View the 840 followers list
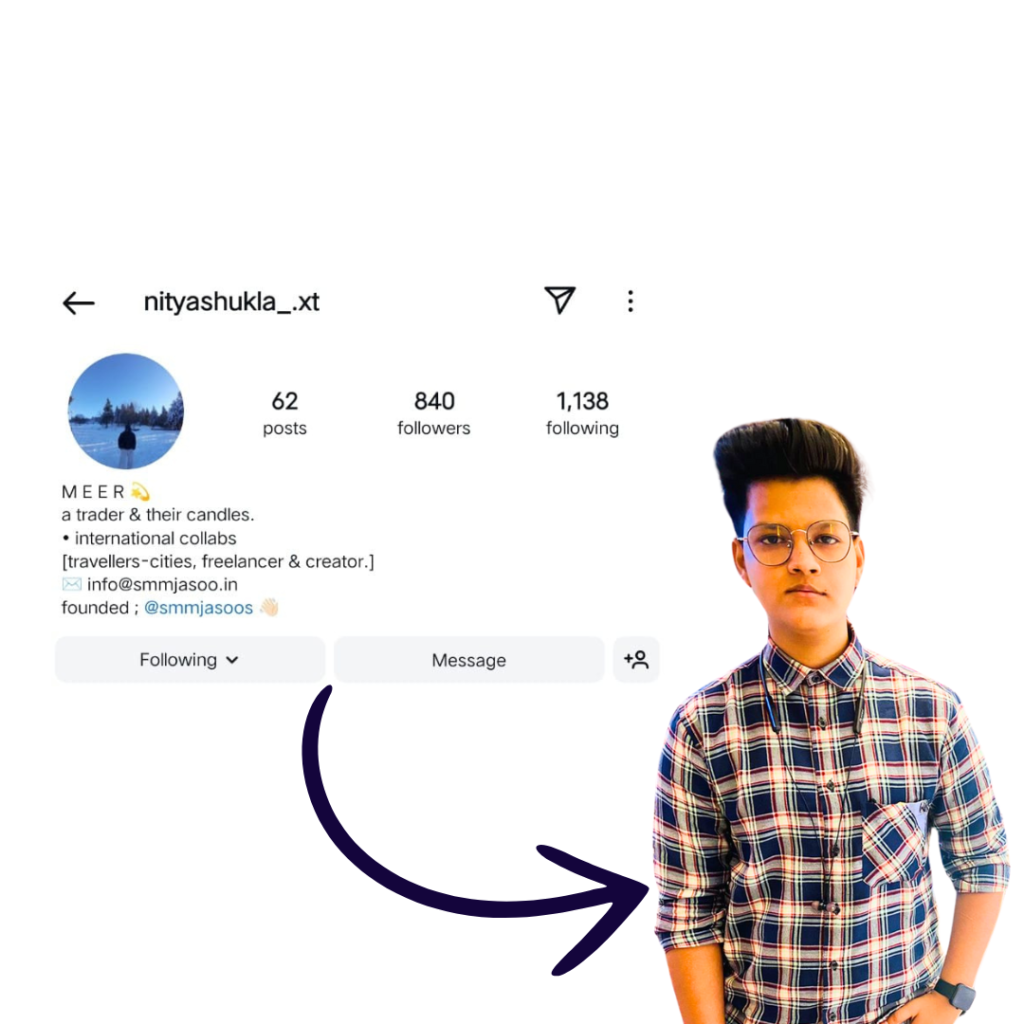The width and height of the screenshot is (1024, 1024). pos(434,413)
